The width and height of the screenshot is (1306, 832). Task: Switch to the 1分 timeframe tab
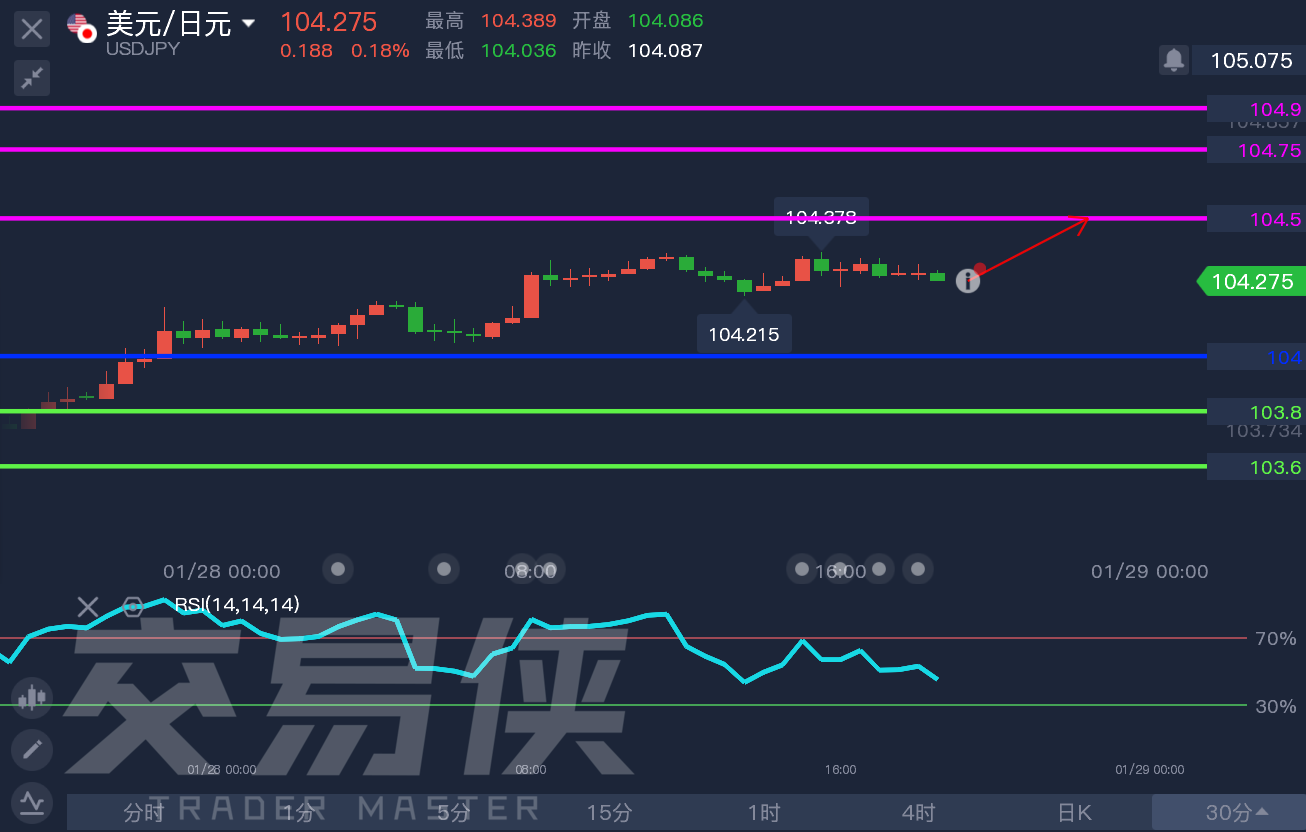(298, 812)
